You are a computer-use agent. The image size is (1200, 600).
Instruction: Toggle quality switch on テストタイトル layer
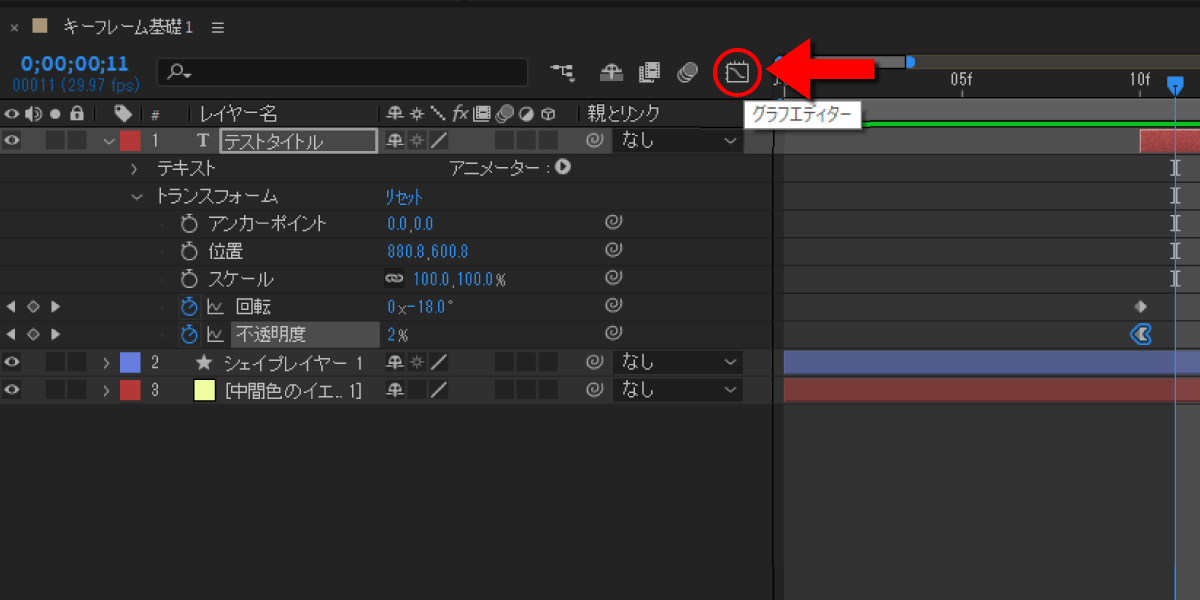point(439,141)
